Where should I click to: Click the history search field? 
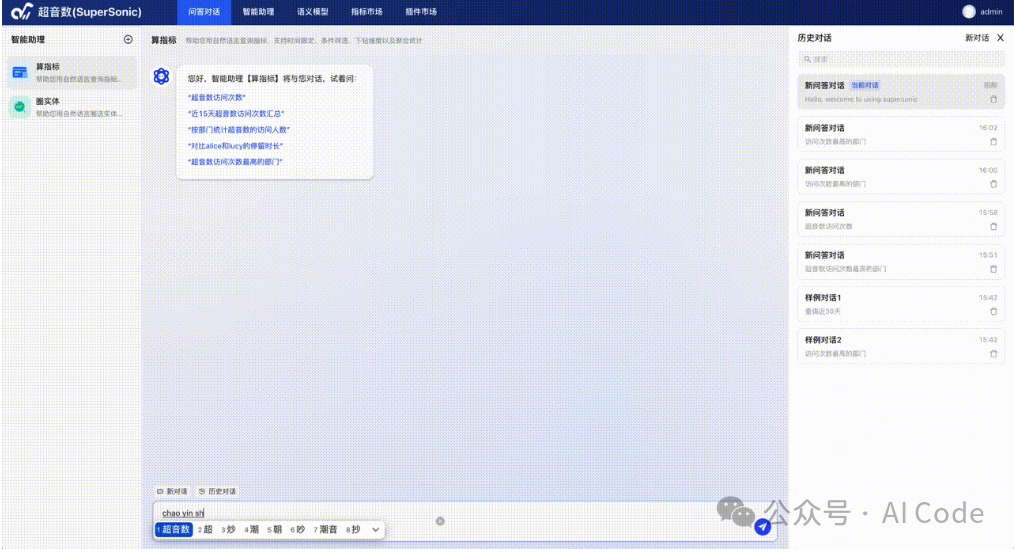pos(901,59)
